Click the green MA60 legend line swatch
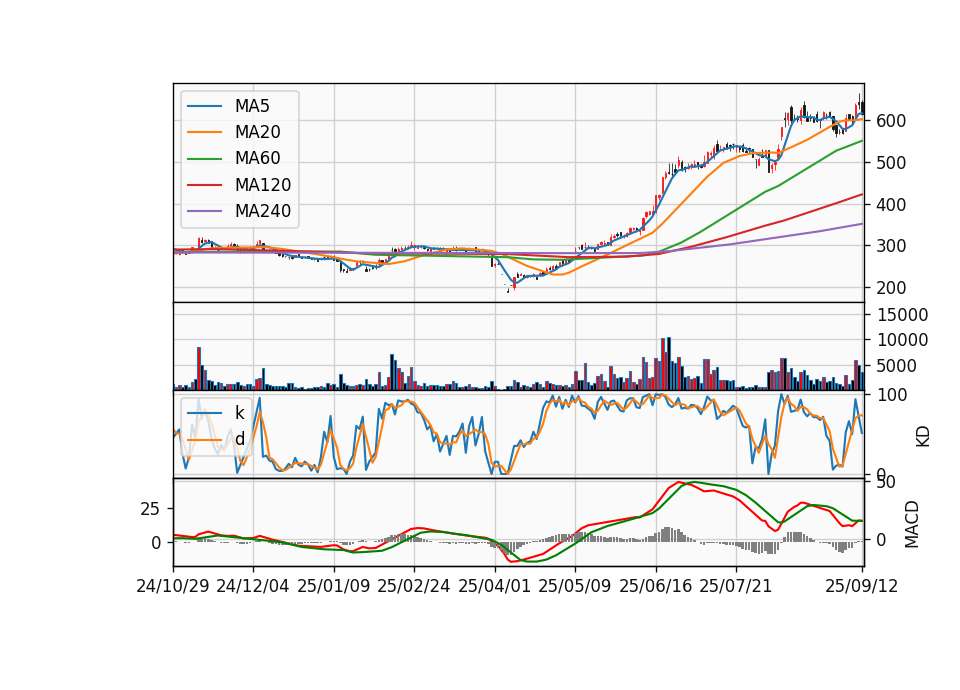The image size is (960, 690). (x=205, y=159)
